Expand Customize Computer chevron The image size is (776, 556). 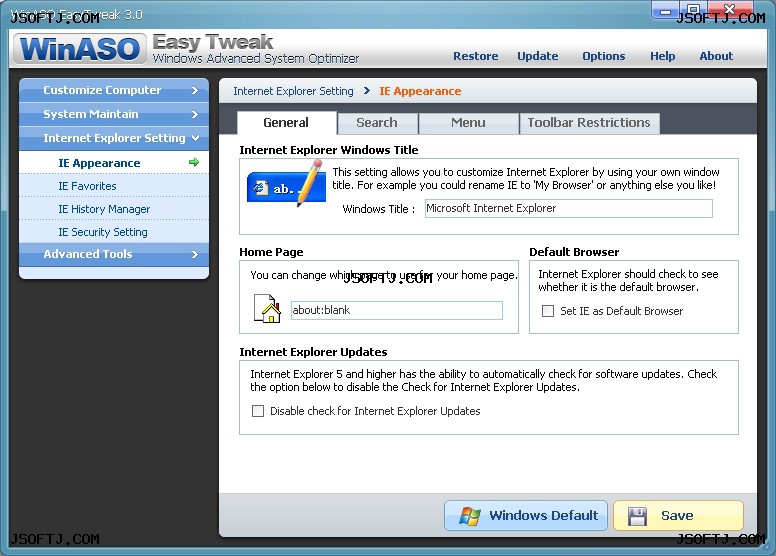tap(194, 90)
